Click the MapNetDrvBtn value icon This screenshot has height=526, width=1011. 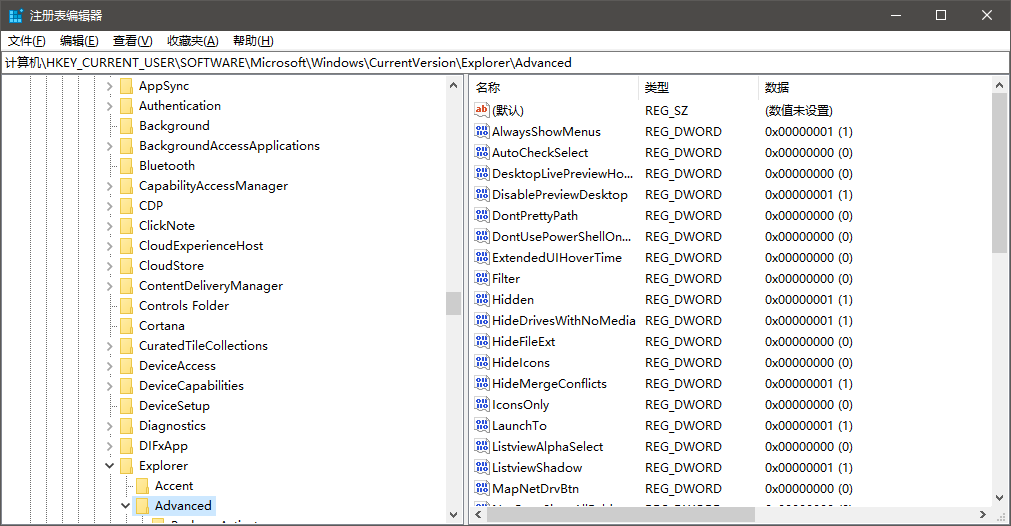pyautogui.click(x=482, y=488)
